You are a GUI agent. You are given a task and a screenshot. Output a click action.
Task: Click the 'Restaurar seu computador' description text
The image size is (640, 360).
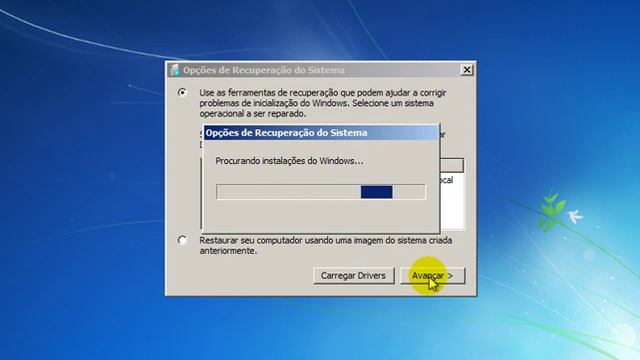(x=326, y=245)
